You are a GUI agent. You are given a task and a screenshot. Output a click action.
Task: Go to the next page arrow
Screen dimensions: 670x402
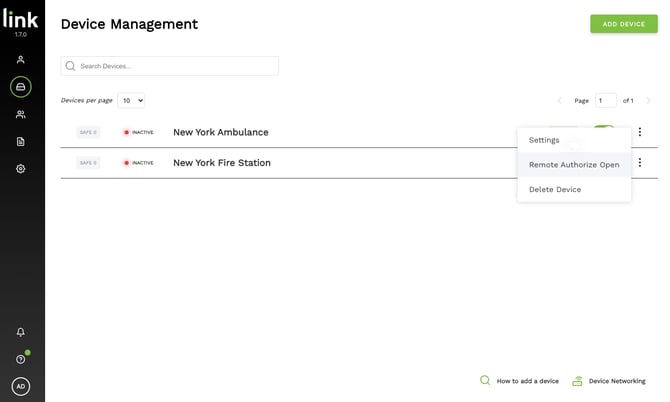648,100
